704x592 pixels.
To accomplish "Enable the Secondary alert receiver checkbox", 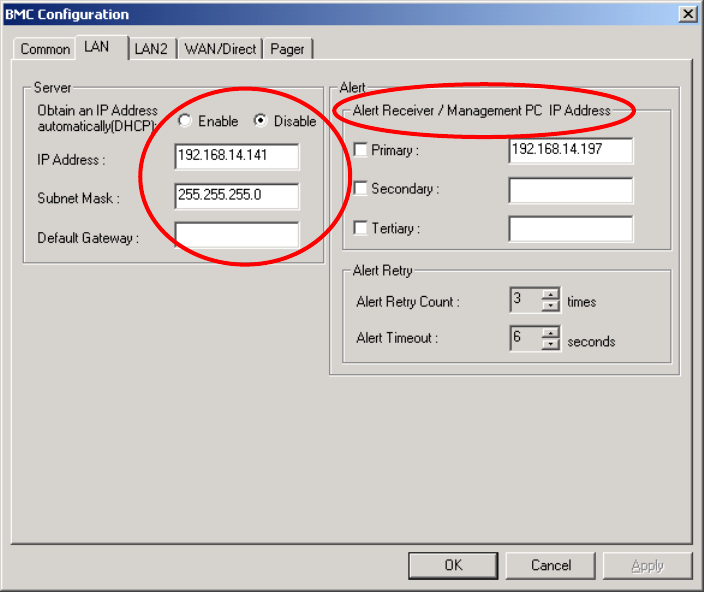I will pyautogui.click(x=361, y=188).
